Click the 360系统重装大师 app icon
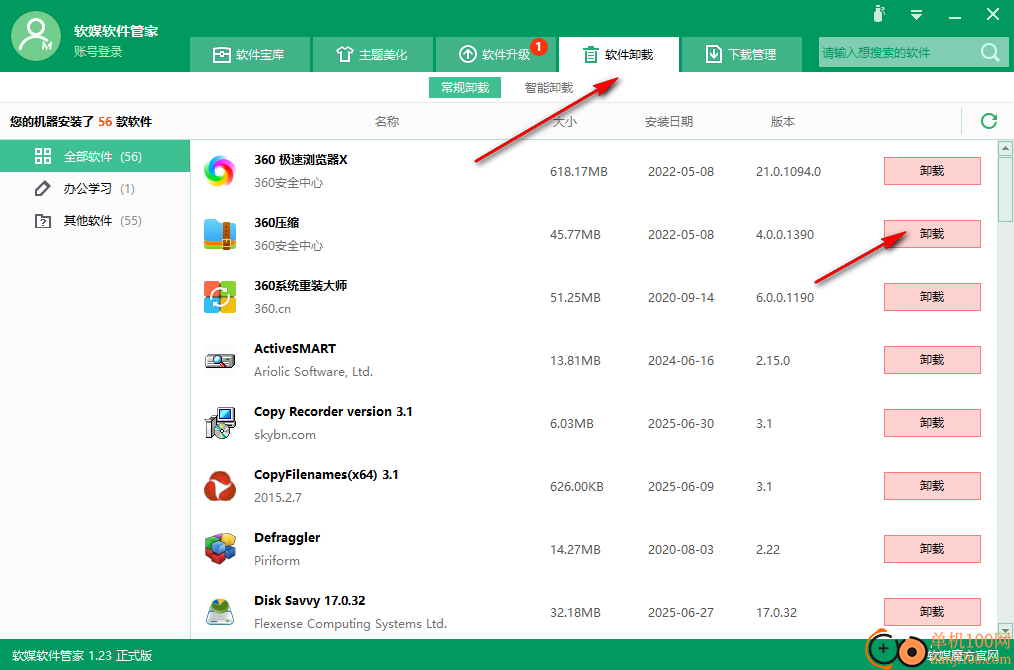The image size is (1014, 670). 220,297
